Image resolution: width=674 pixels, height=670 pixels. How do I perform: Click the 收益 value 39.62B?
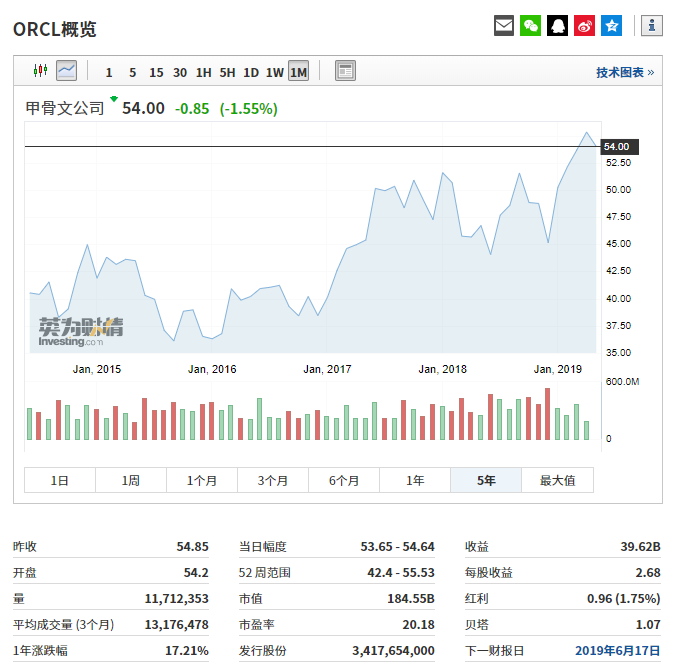click(640, 546)
